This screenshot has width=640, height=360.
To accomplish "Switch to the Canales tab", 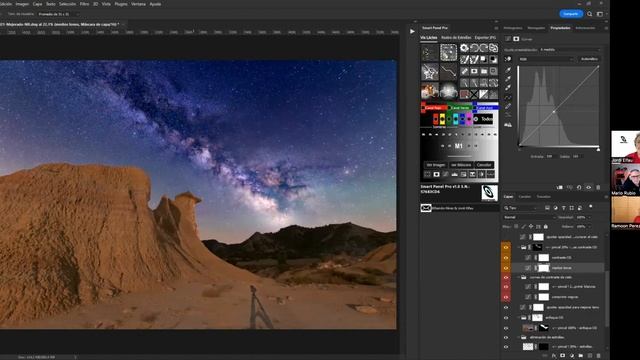I will [524, 197].
